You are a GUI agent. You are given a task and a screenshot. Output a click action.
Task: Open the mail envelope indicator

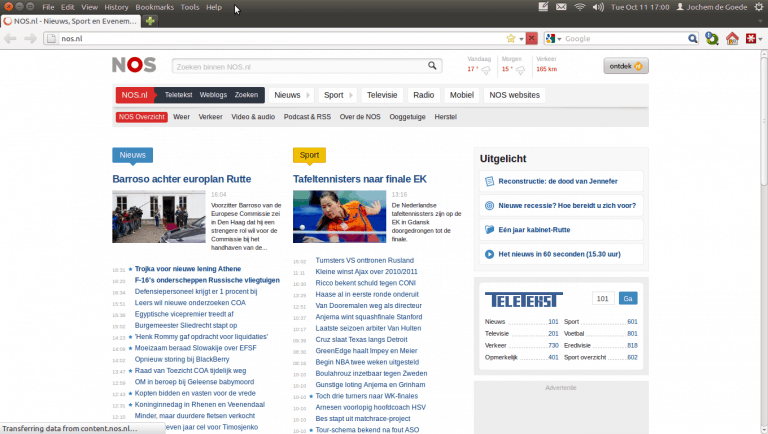click(561, 7)
